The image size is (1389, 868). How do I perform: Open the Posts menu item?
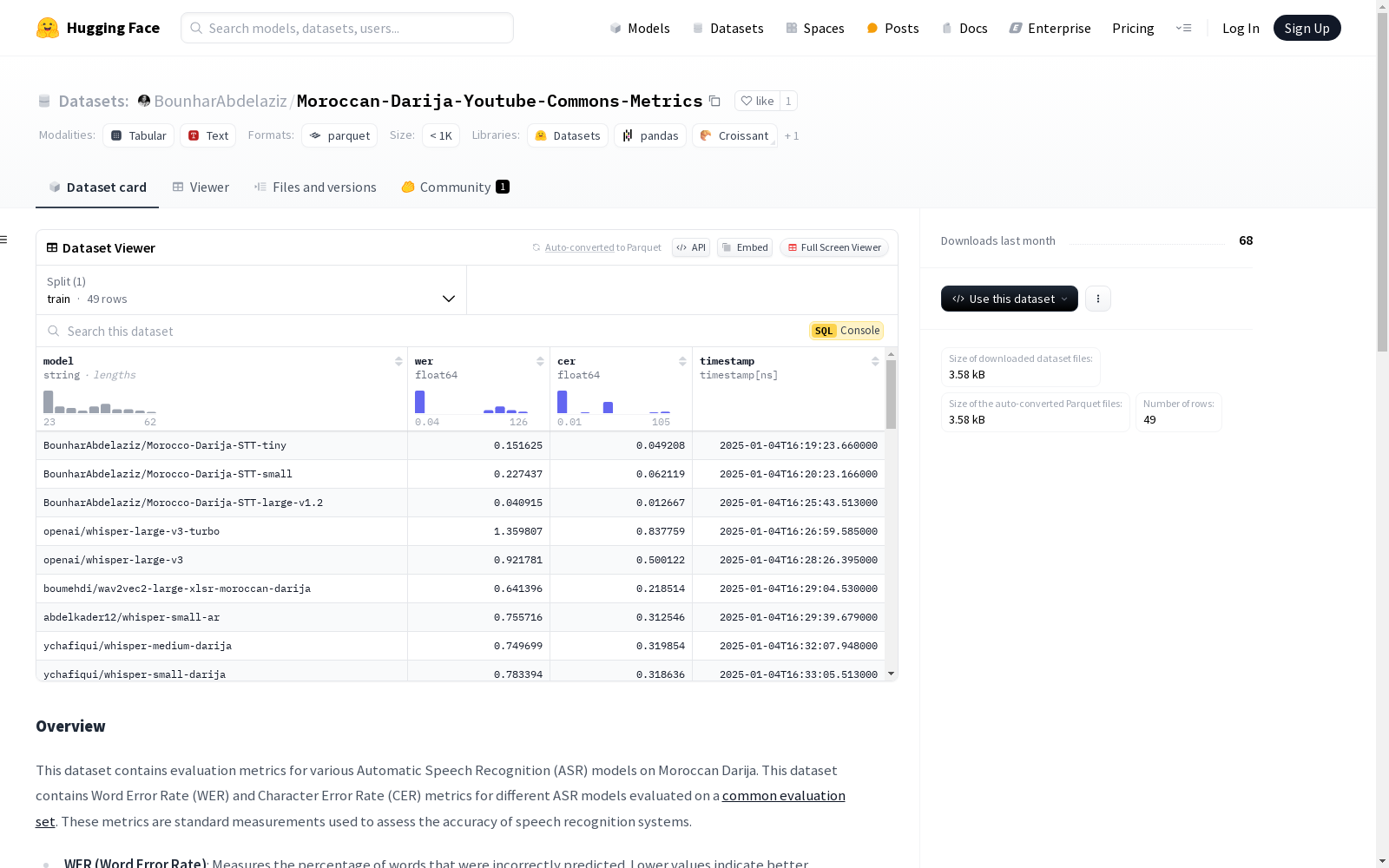[892, 28]
